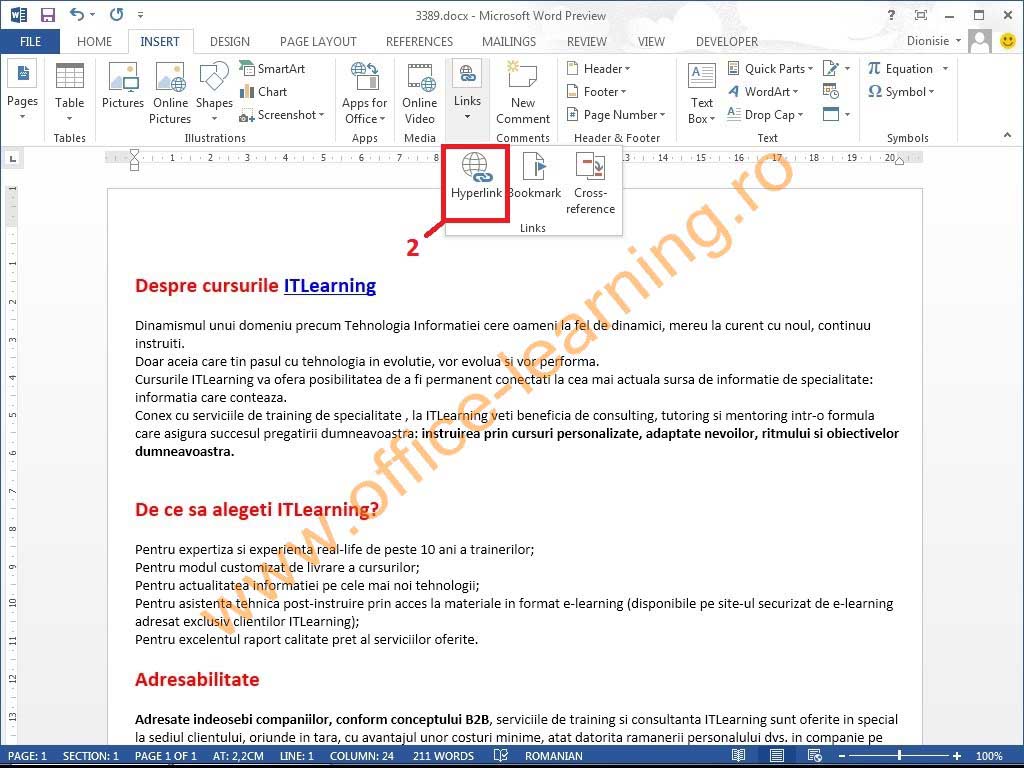Open Ribbon Display Options in the title bar
This screenshot has width=1024, height=768.
[x=921, y=15]
